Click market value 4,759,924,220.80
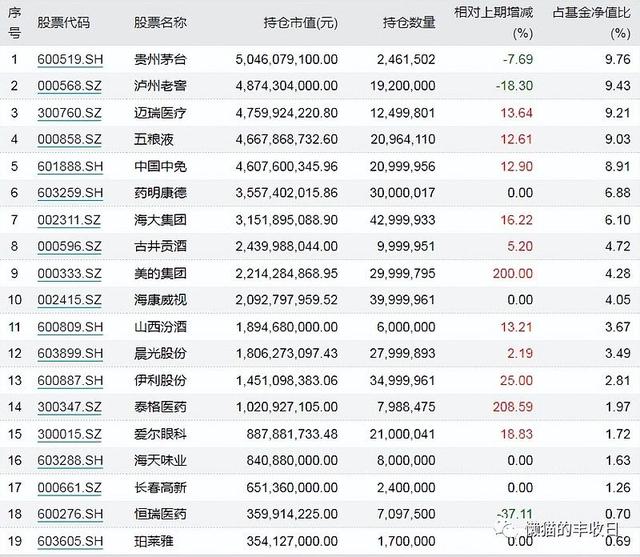 [x=287, y=113]
